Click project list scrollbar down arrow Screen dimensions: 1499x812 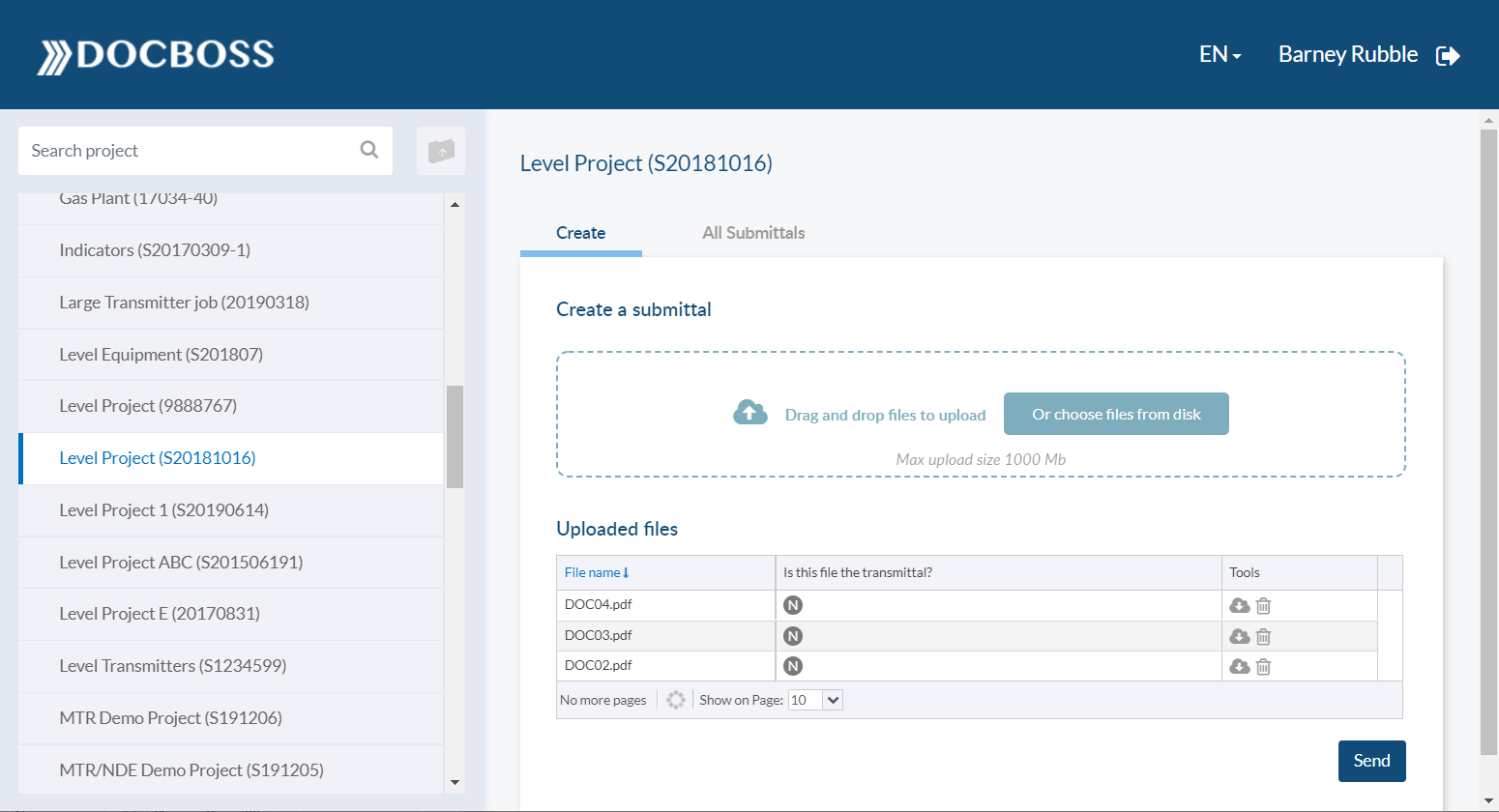[x=455, y=782]
